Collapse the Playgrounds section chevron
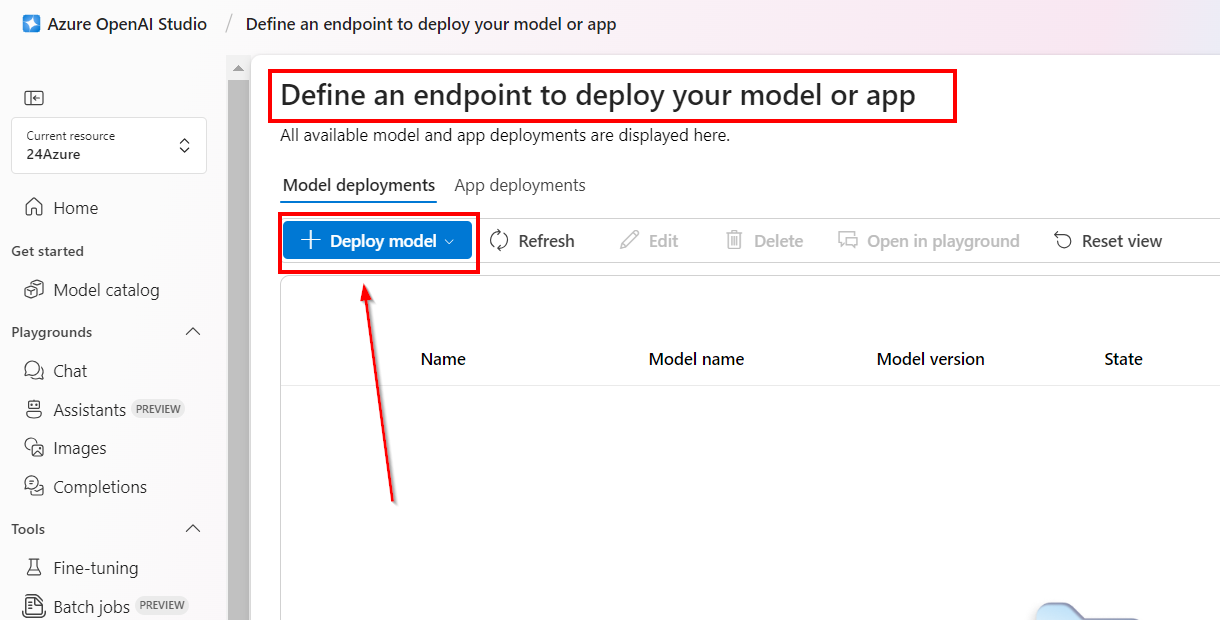Viewport: 1220px width, 620px height. [193, 332]
